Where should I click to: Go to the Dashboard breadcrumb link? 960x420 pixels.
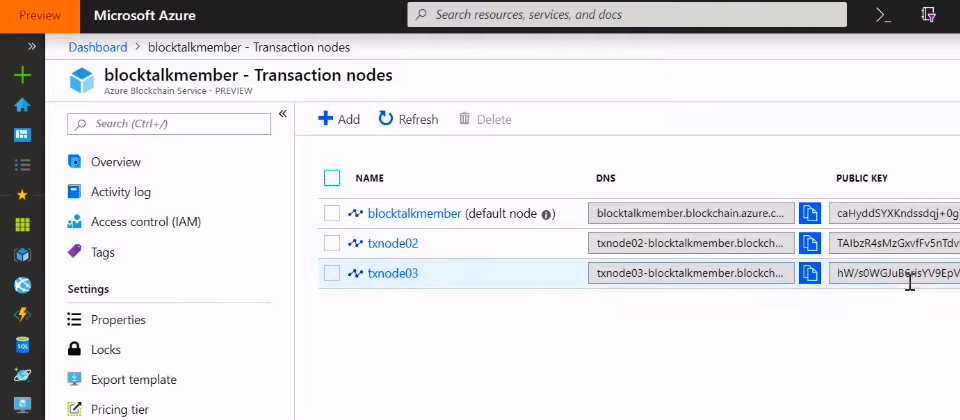(98, 47)
